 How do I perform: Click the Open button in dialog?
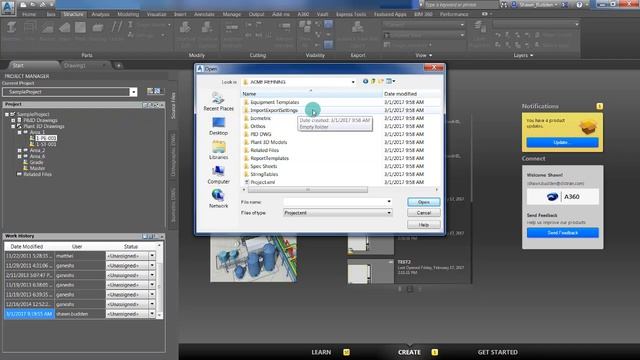point(424,202)
